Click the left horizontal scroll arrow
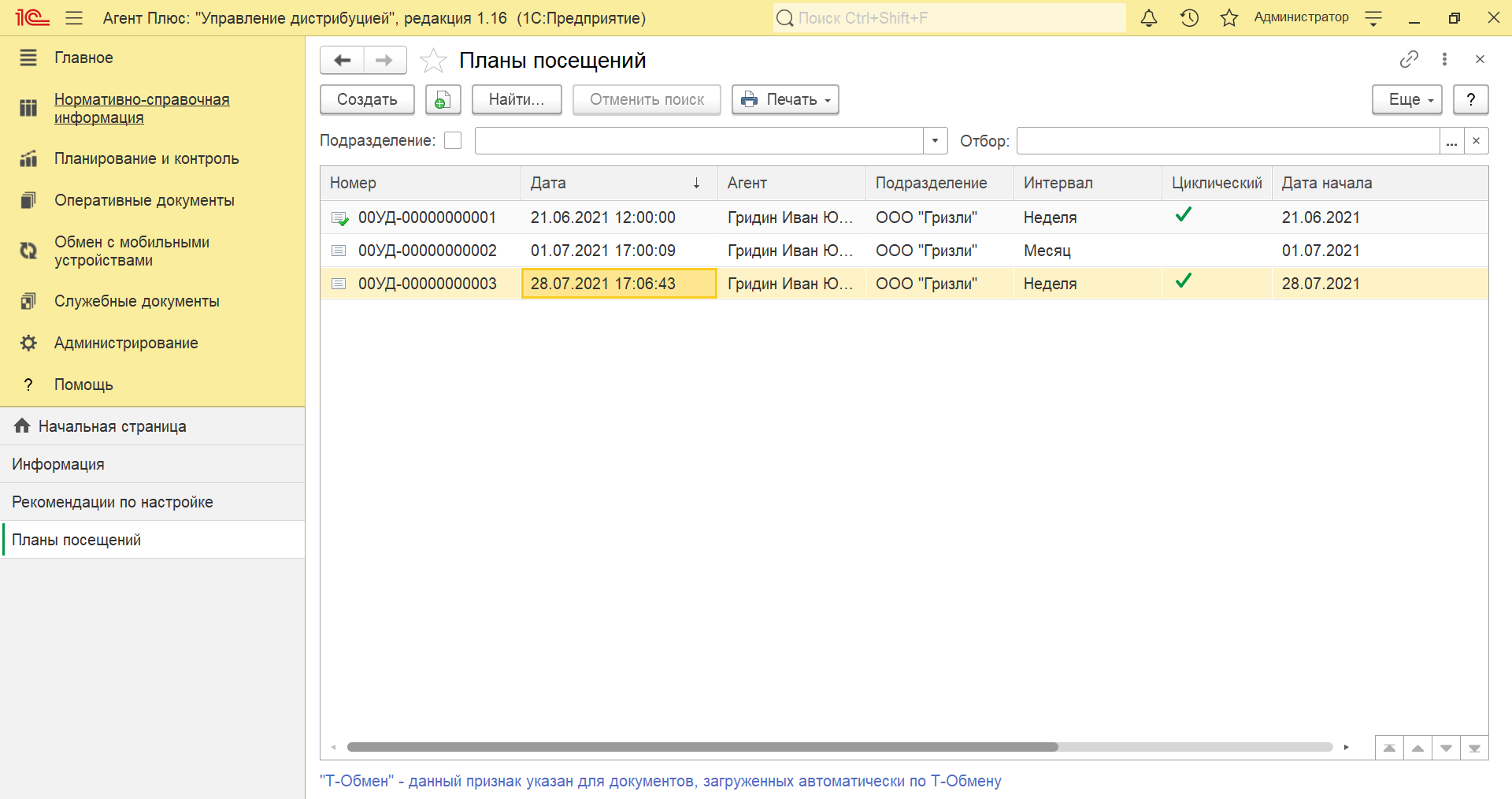Screen dimensions: 1512x799 (x=334, y=747)
